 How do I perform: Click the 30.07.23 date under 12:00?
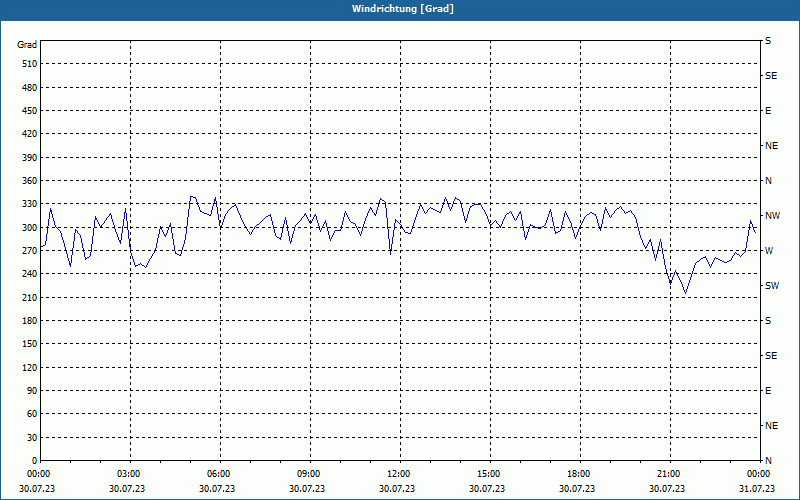[x=397, y=489]
